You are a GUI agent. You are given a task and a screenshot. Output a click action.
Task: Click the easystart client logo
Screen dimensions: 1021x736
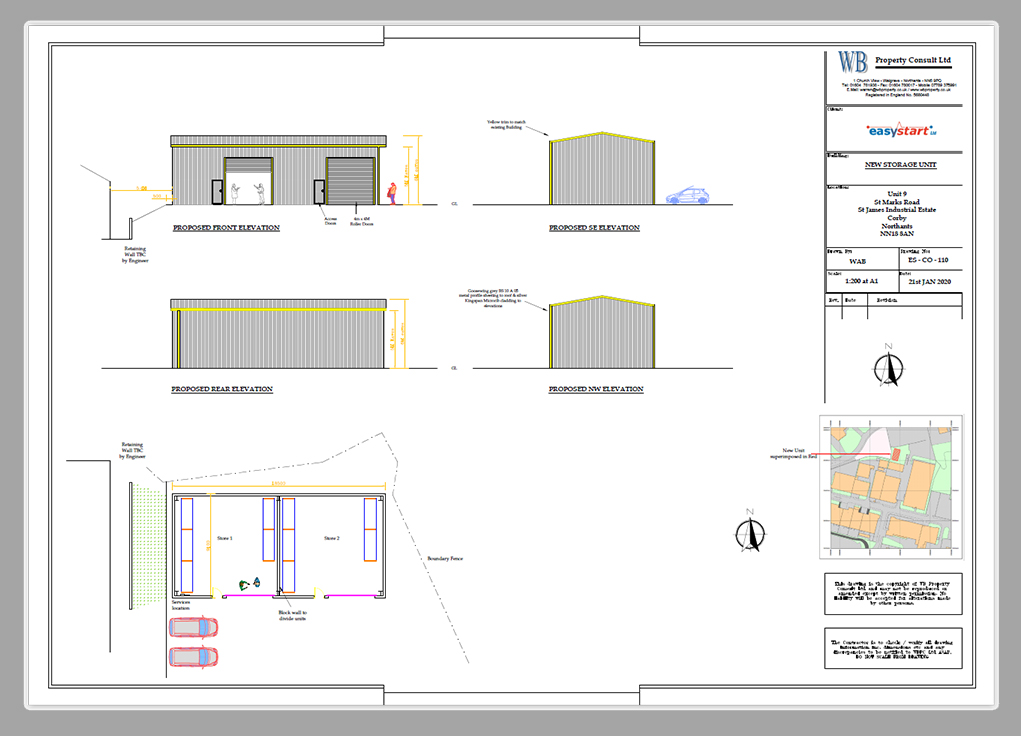click(901, 130)
